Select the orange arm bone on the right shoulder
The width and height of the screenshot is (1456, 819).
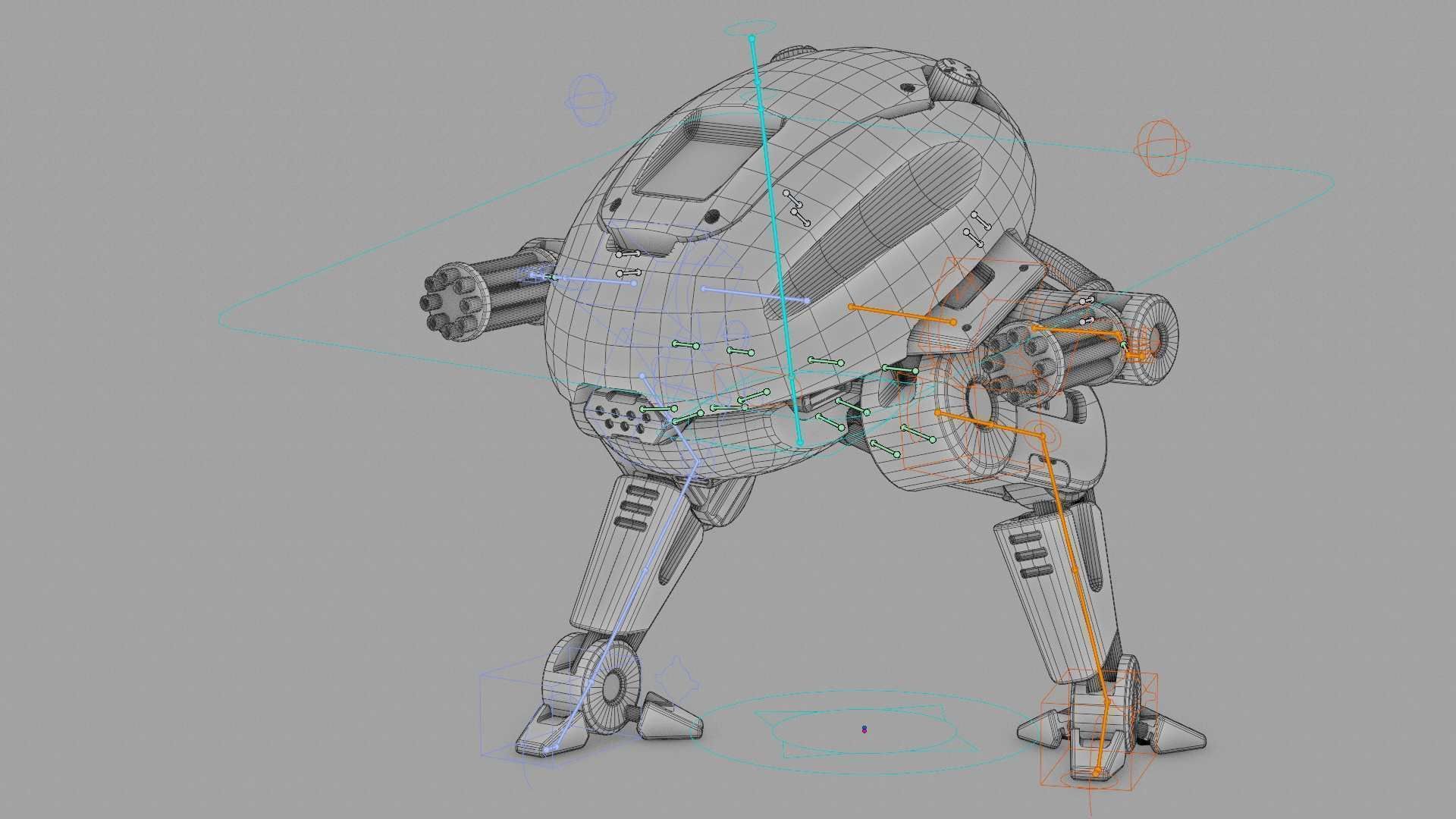(902, 315)
